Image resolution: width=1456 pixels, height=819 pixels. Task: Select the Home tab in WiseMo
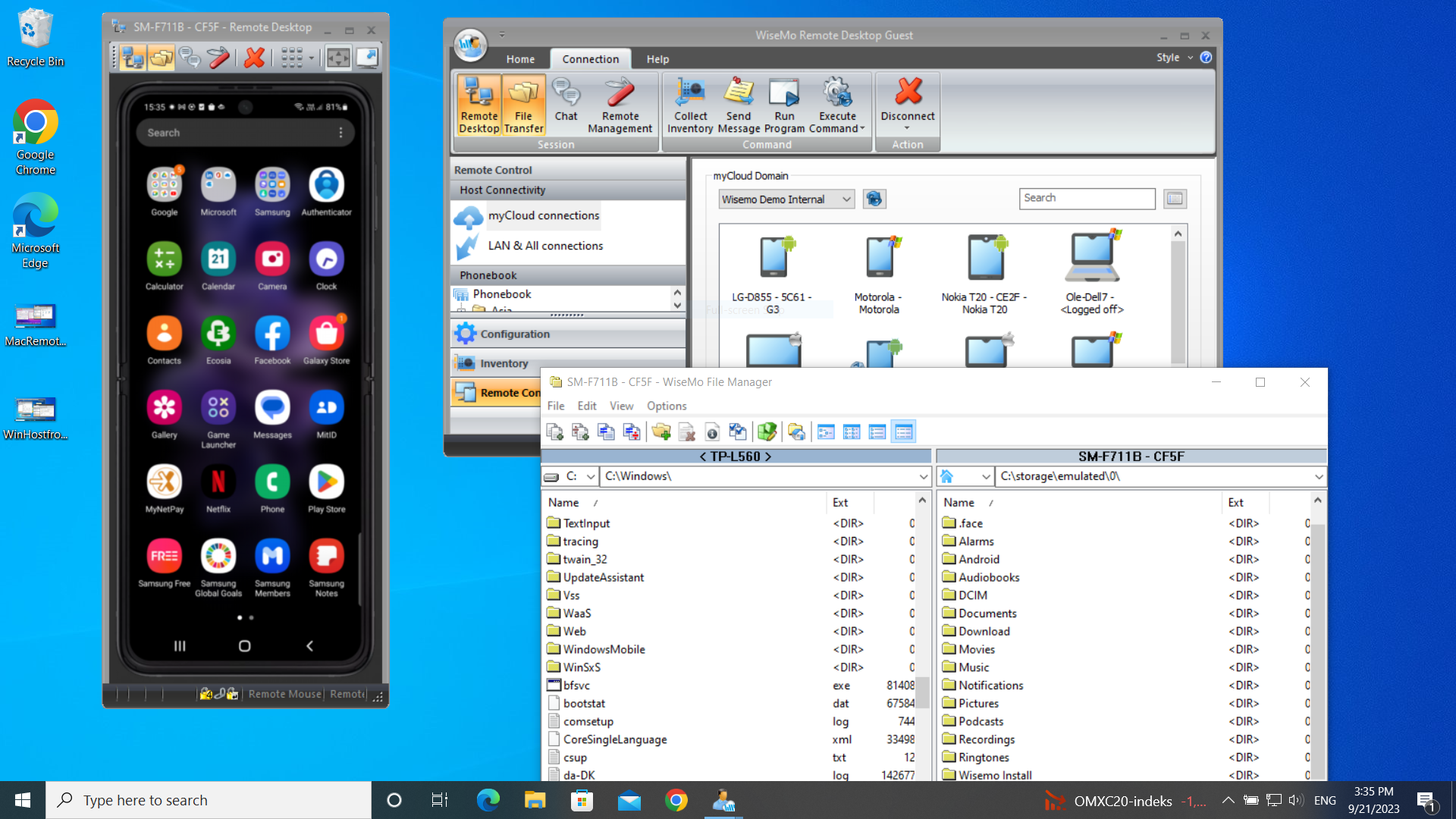point(519,58)
